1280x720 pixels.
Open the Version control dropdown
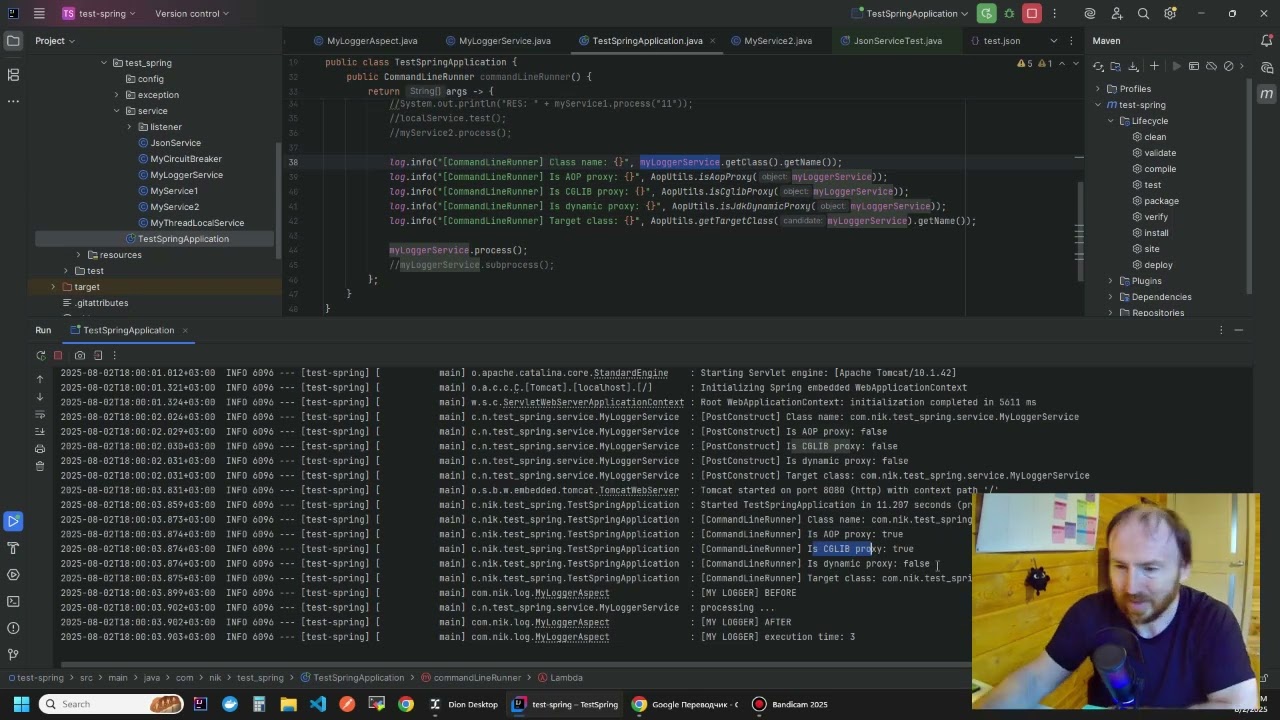pos(192,14)
